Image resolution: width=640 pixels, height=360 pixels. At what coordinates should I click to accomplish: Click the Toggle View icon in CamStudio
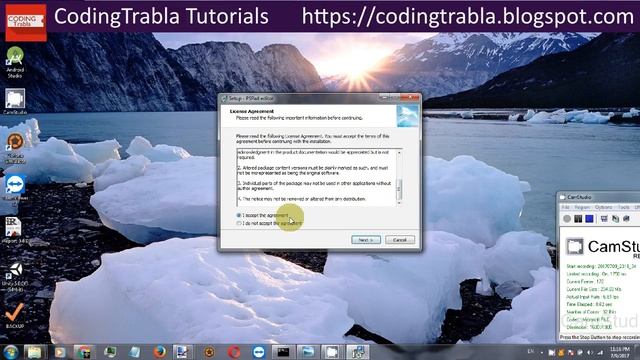[x=604, y=219]
